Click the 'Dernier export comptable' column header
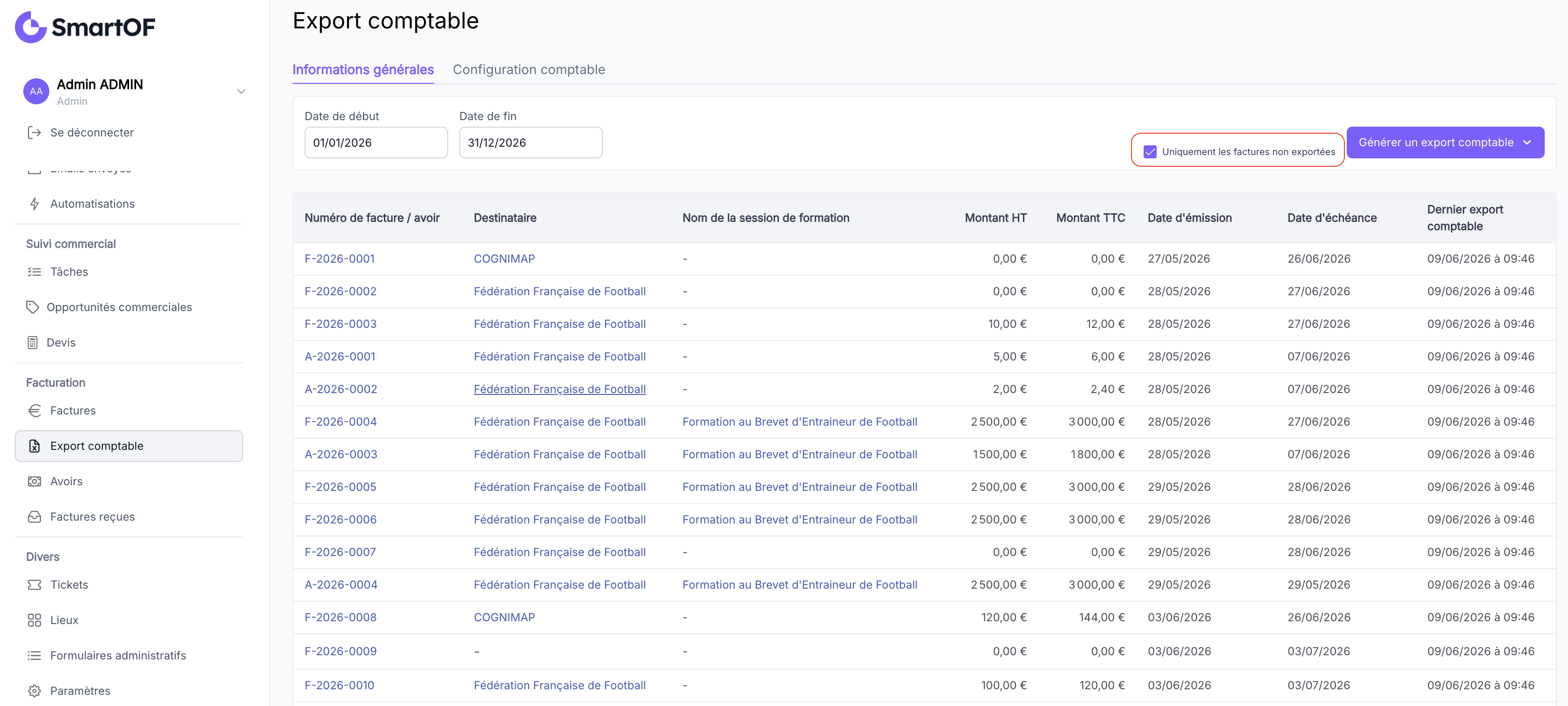The image size is (1568, 706). (x=1465, y=218)
